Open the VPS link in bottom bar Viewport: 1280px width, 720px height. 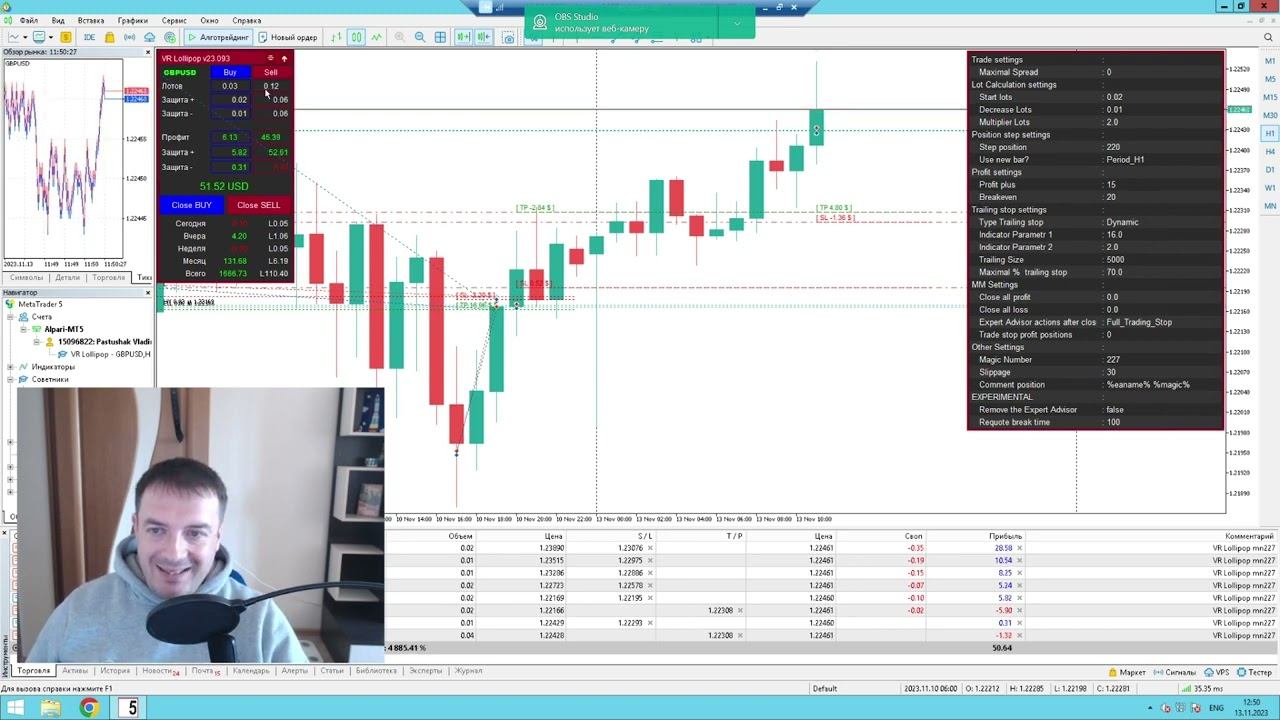tap(1217, 672)
